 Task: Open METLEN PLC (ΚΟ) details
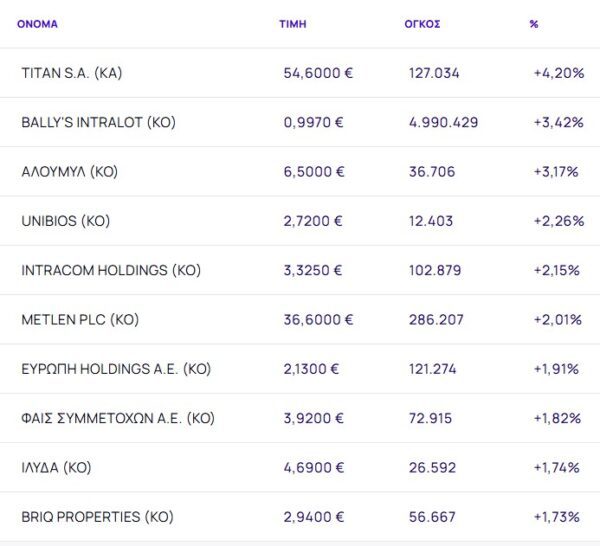pyautogui.click(x=79, y=319)
